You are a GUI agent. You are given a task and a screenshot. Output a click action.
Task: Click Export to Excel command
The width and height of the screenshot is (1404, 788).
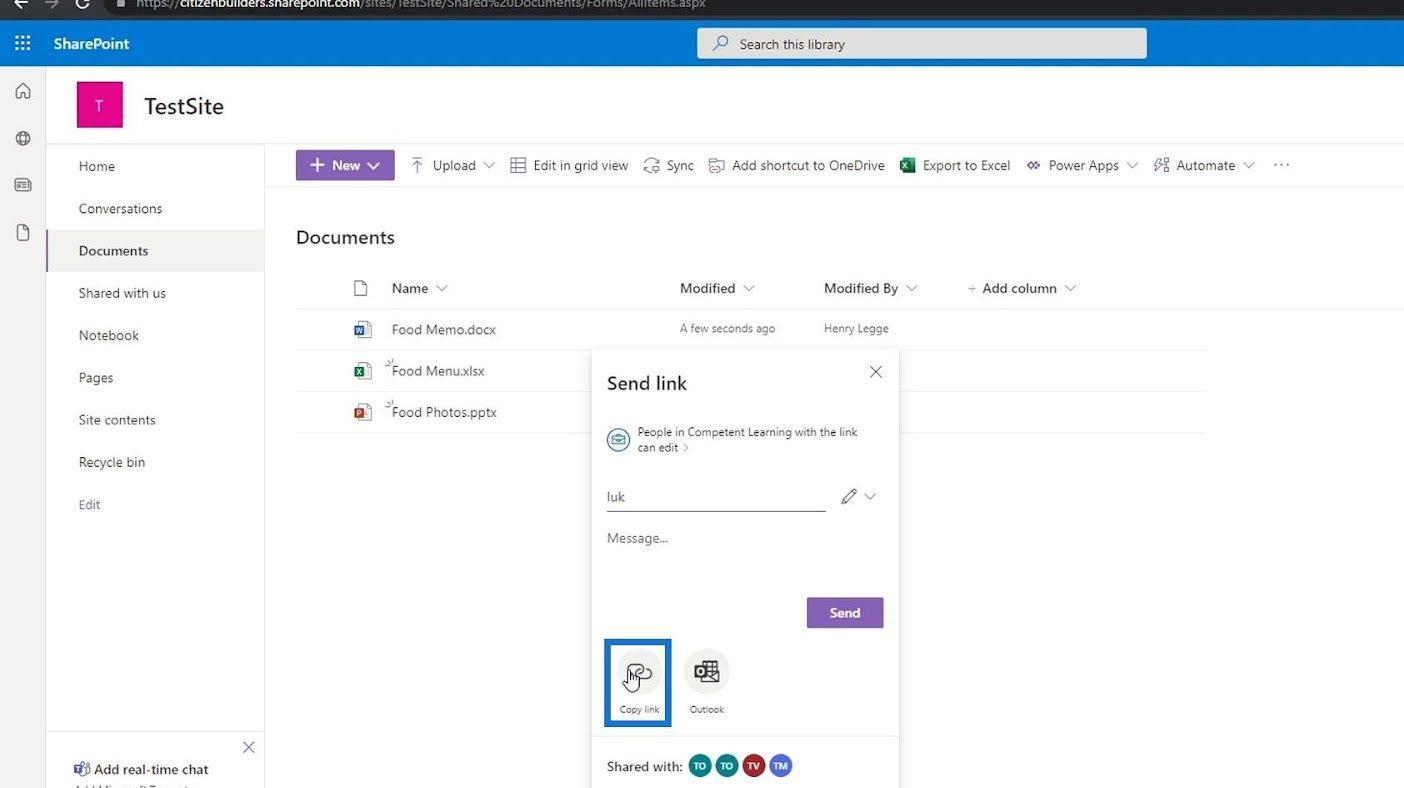(x=955, y=165)
